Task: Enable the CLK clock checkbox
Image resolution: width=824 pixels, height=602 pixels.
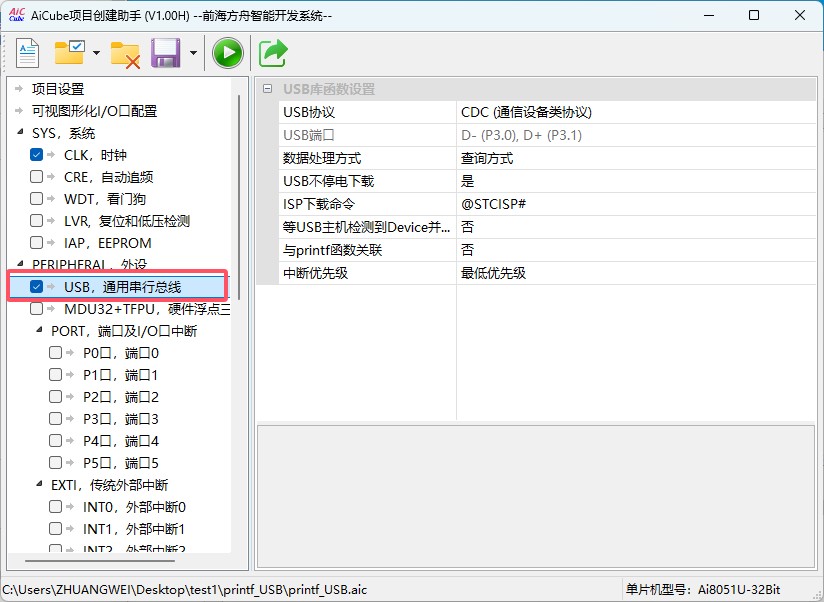Action: coord(36,154)
